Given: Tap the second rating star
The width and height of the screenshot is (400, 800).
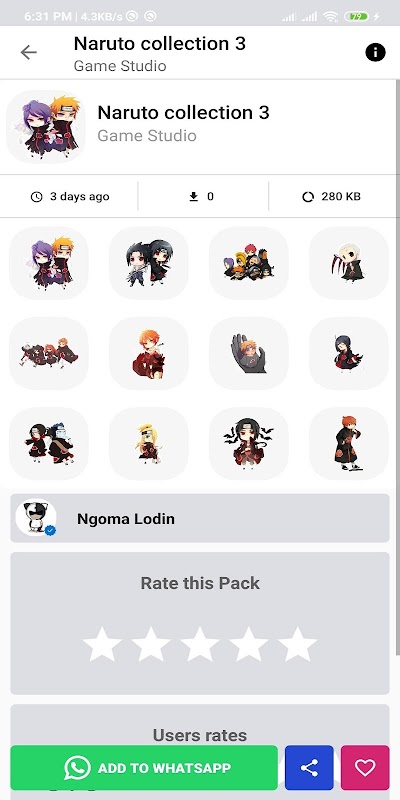Looking at the screenshot, I should 151,644.
